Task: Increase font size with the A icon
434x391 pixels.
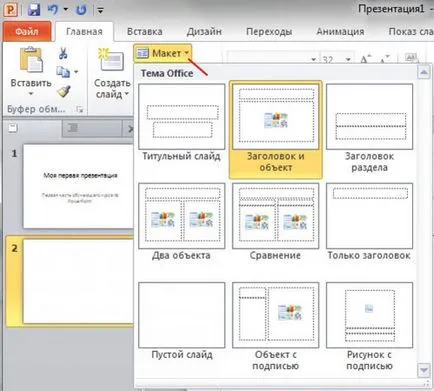Action: click(x=365, y=59)
